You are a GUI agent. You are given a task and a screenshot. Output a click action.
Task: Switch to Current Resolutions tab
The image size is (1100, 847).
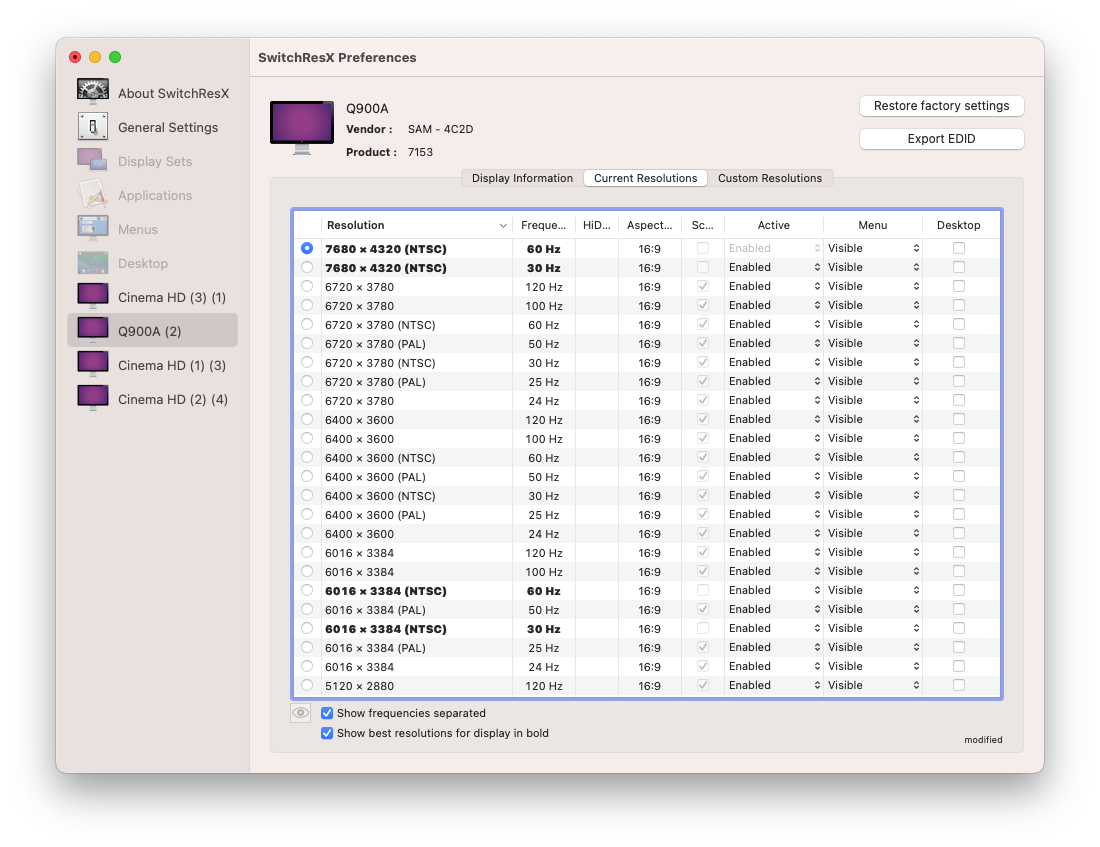[x=645, y=178]
